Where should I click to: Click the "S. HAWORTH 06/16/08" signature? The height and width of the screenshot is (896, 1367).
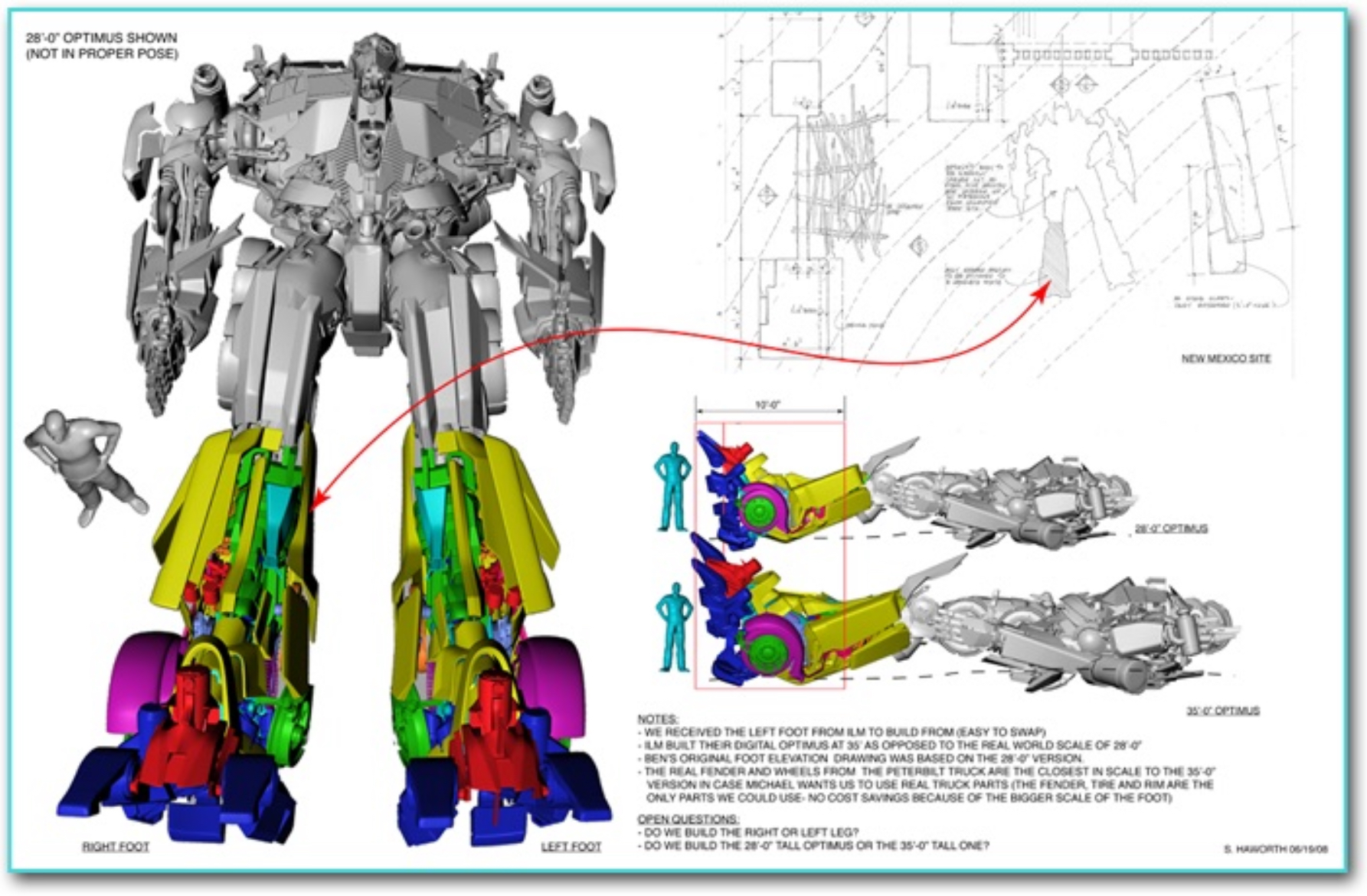[1275, 849]
